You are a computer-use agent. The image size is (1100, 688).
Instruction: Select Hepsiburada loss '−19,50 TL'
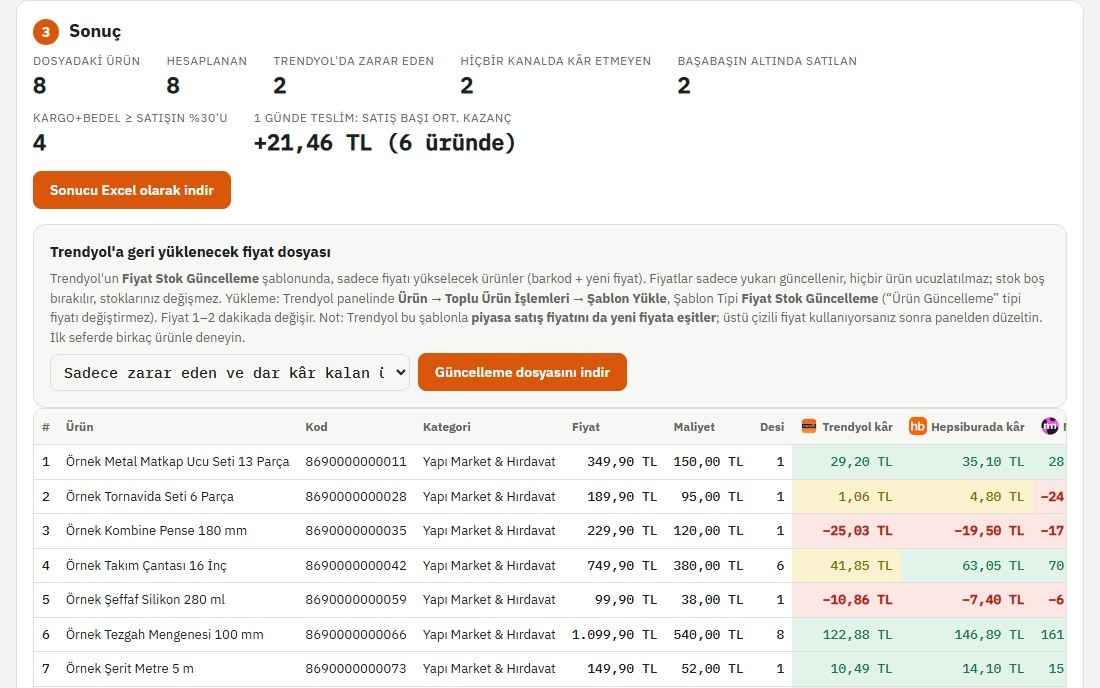tap(989, 531)
